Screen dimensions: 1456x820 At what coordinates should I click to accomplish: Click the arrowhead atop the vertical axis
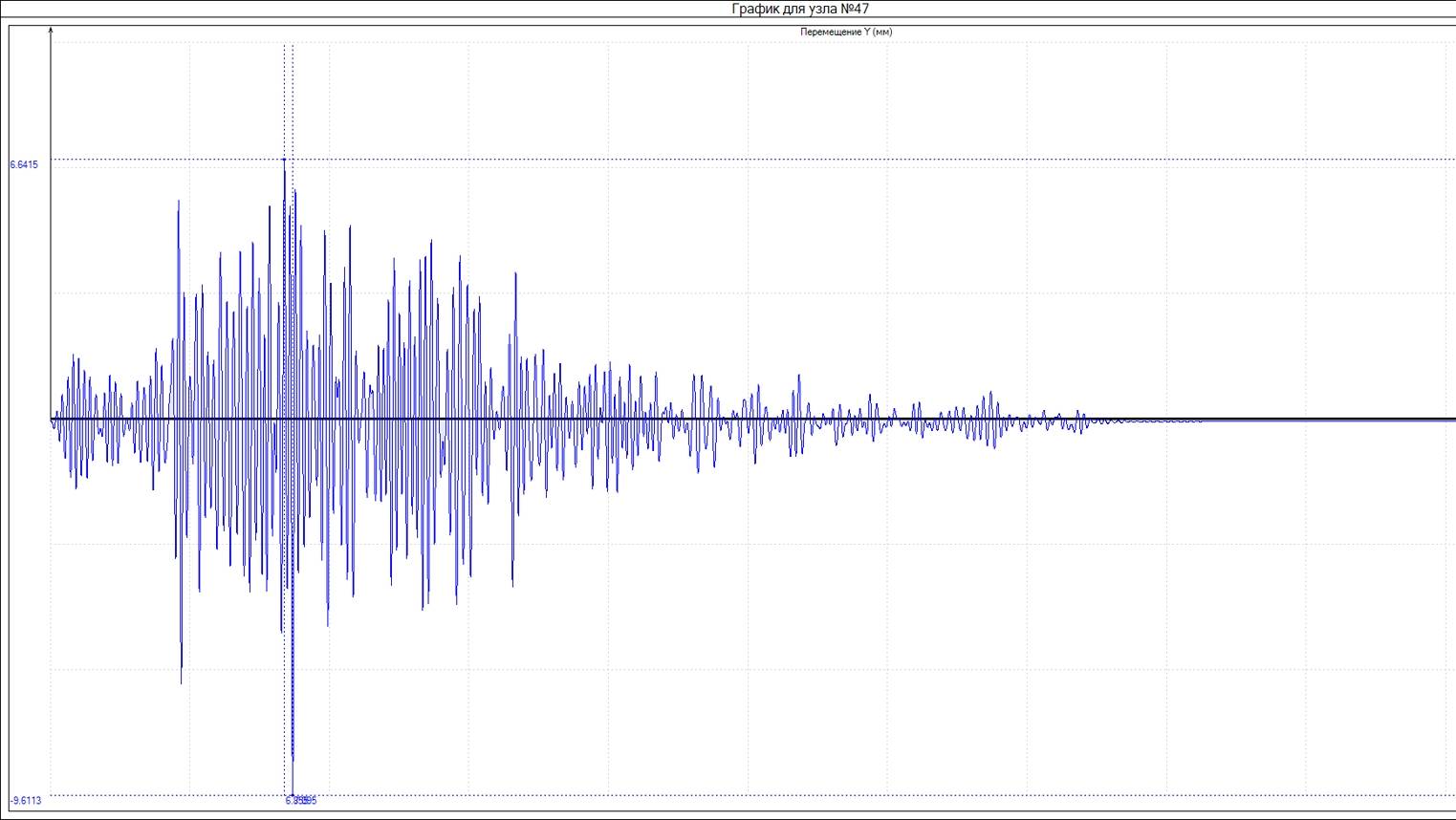click(x=51, y=32)
